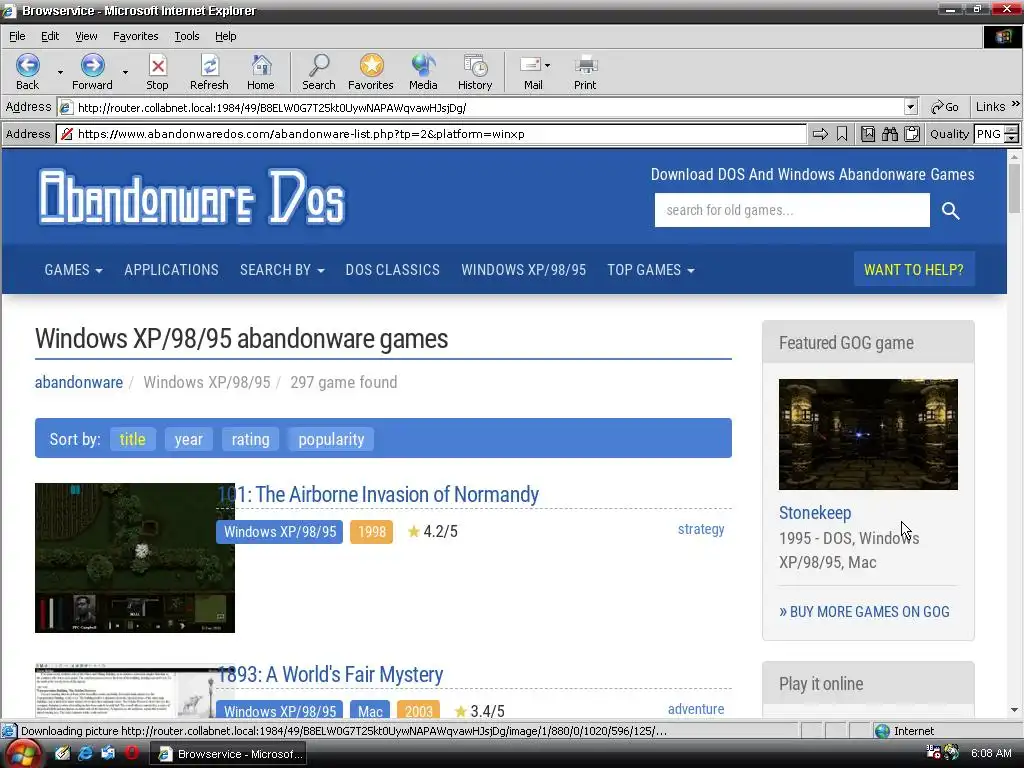Open the Help menu
This screenshot has width=1024, height=768.
tap(225, 36)
